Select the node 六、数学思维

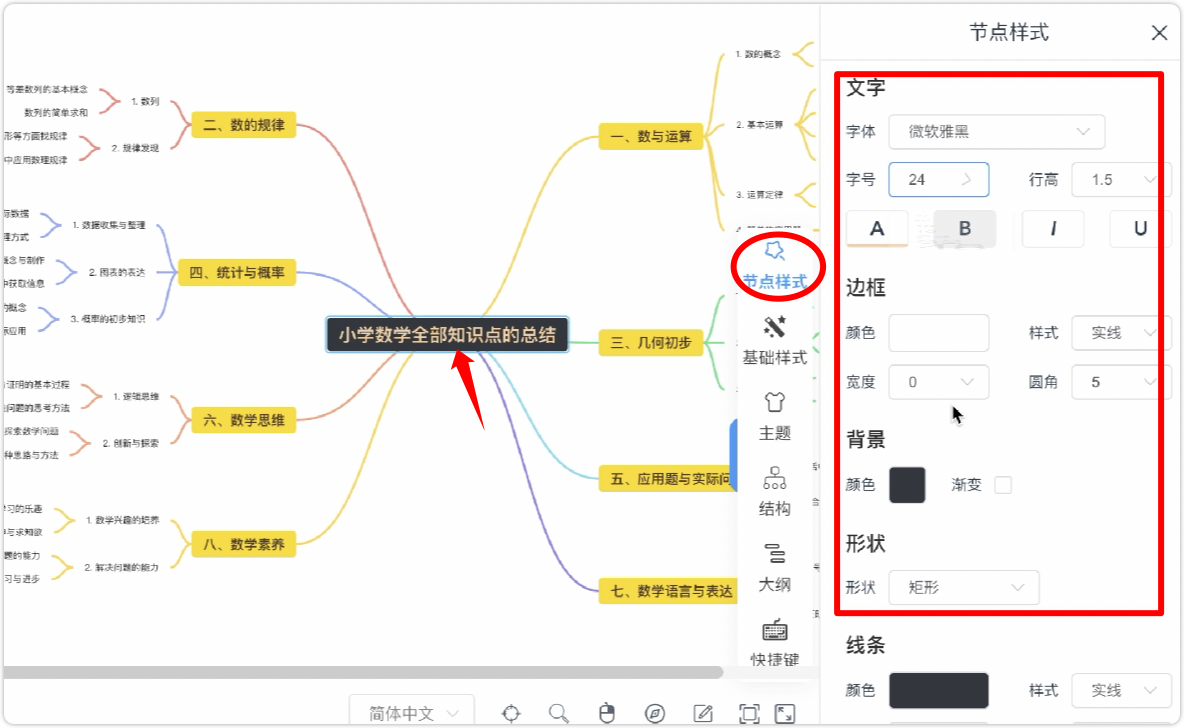(x=244, y=420)
